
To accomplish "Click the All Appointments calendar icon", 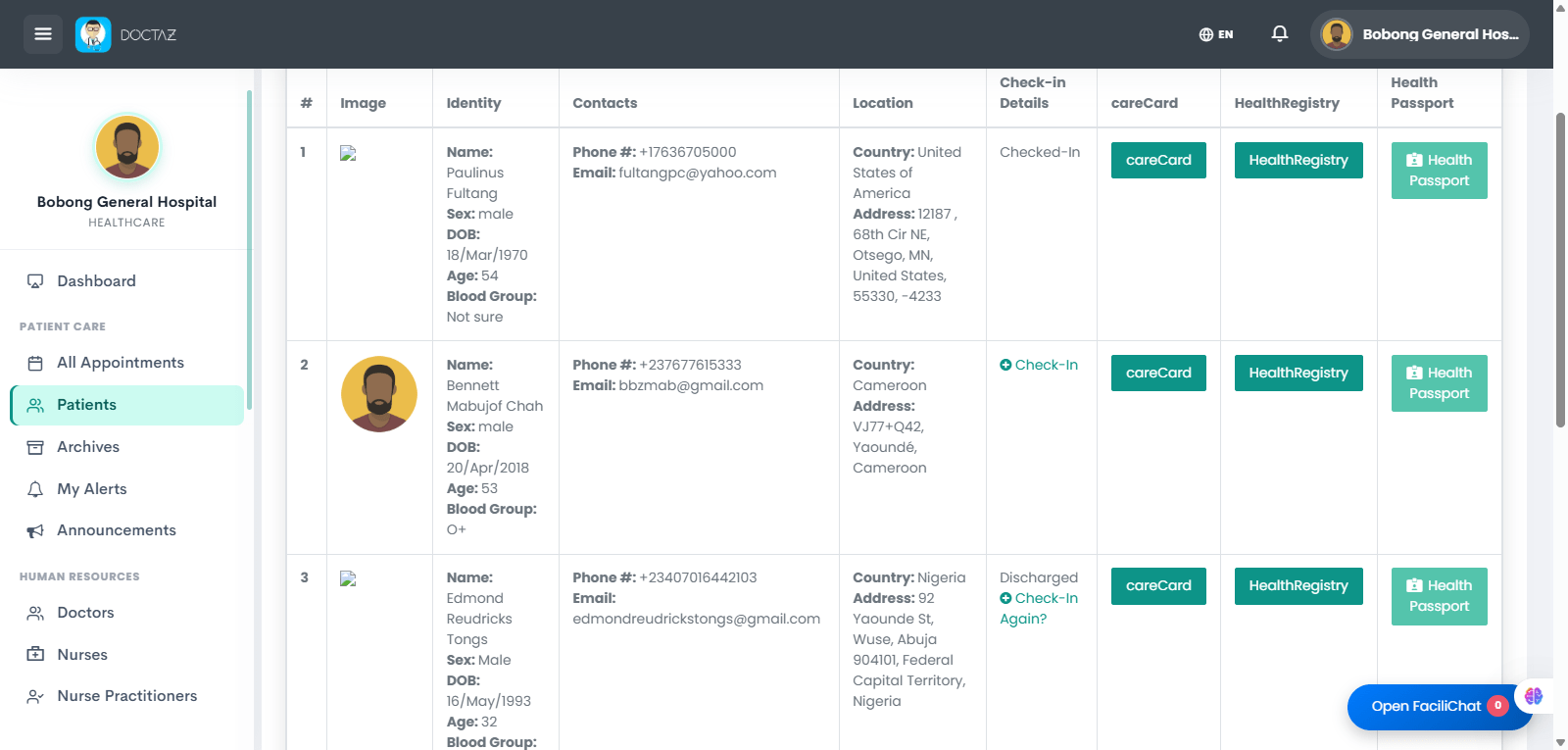I will (35, 363).
